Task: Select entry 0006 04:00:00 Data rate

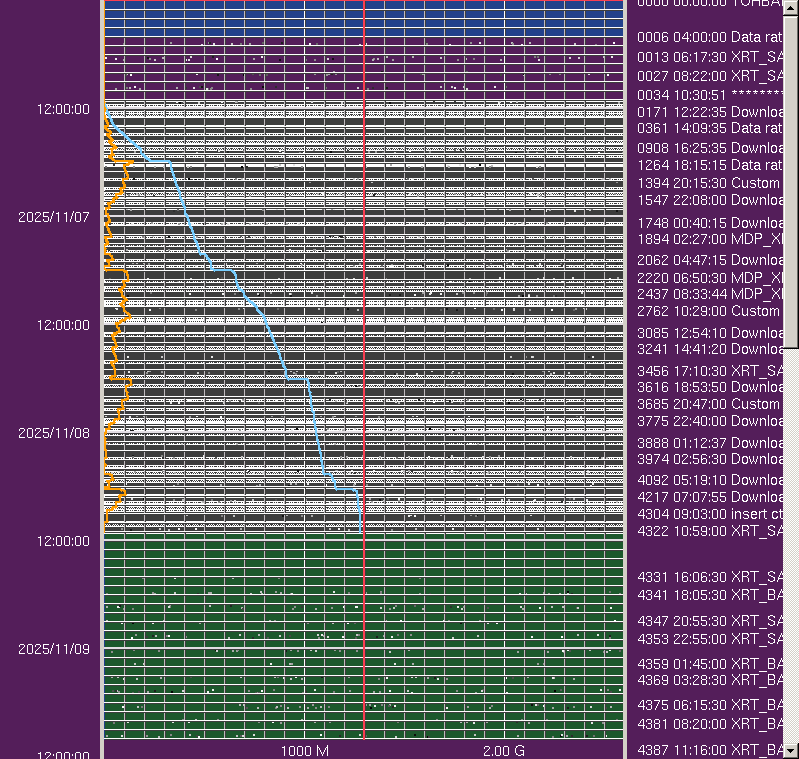Action: tap(709, 37)
